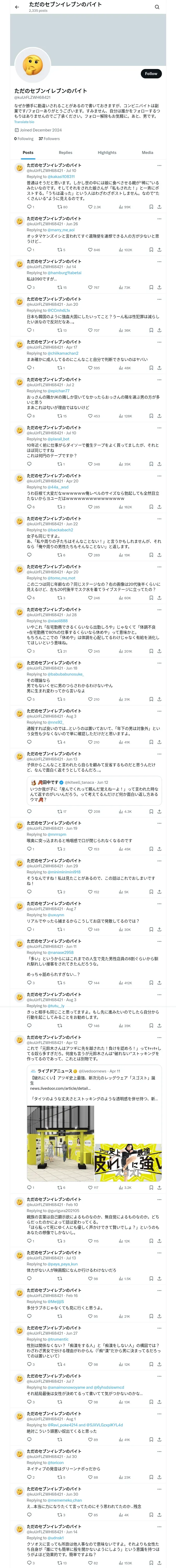Like the reply to @plarail_bot
Image resolution: width=176 pixels, height=1568 pixels.
pyautogui.click(x=90, y=464)
